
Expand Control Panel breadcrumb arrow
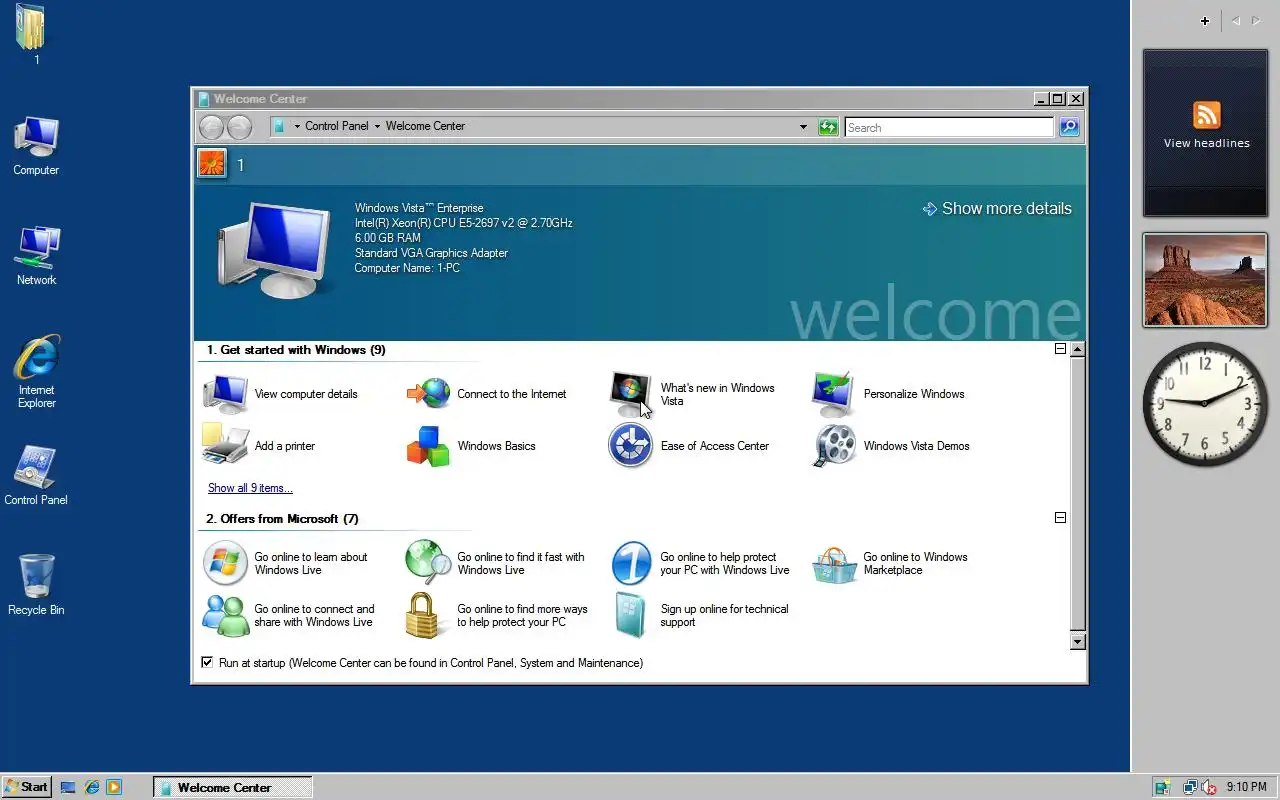[x=378, y=127]
